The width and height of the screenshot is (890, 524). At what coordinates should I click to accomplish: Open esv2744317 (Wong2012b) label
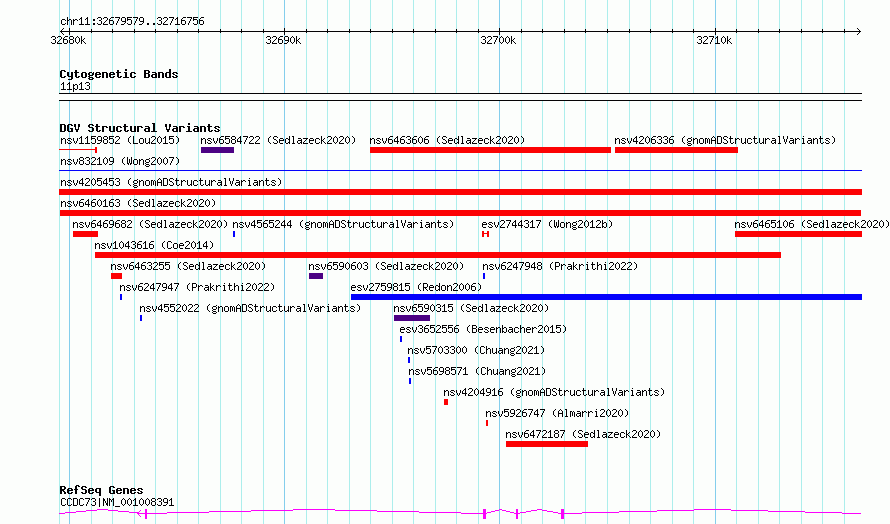coord(547,224)
